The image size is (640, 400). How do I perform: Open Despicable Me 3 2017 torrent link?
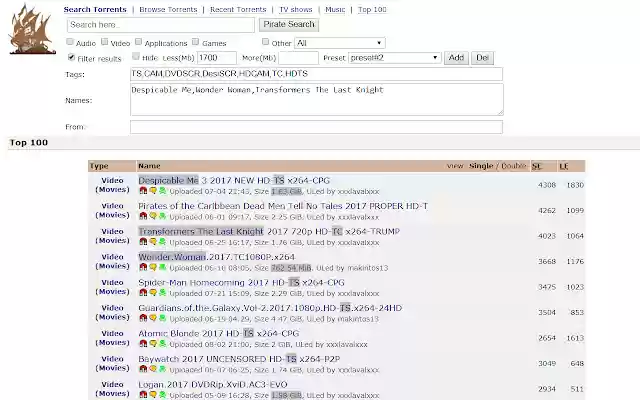point(234,180)
